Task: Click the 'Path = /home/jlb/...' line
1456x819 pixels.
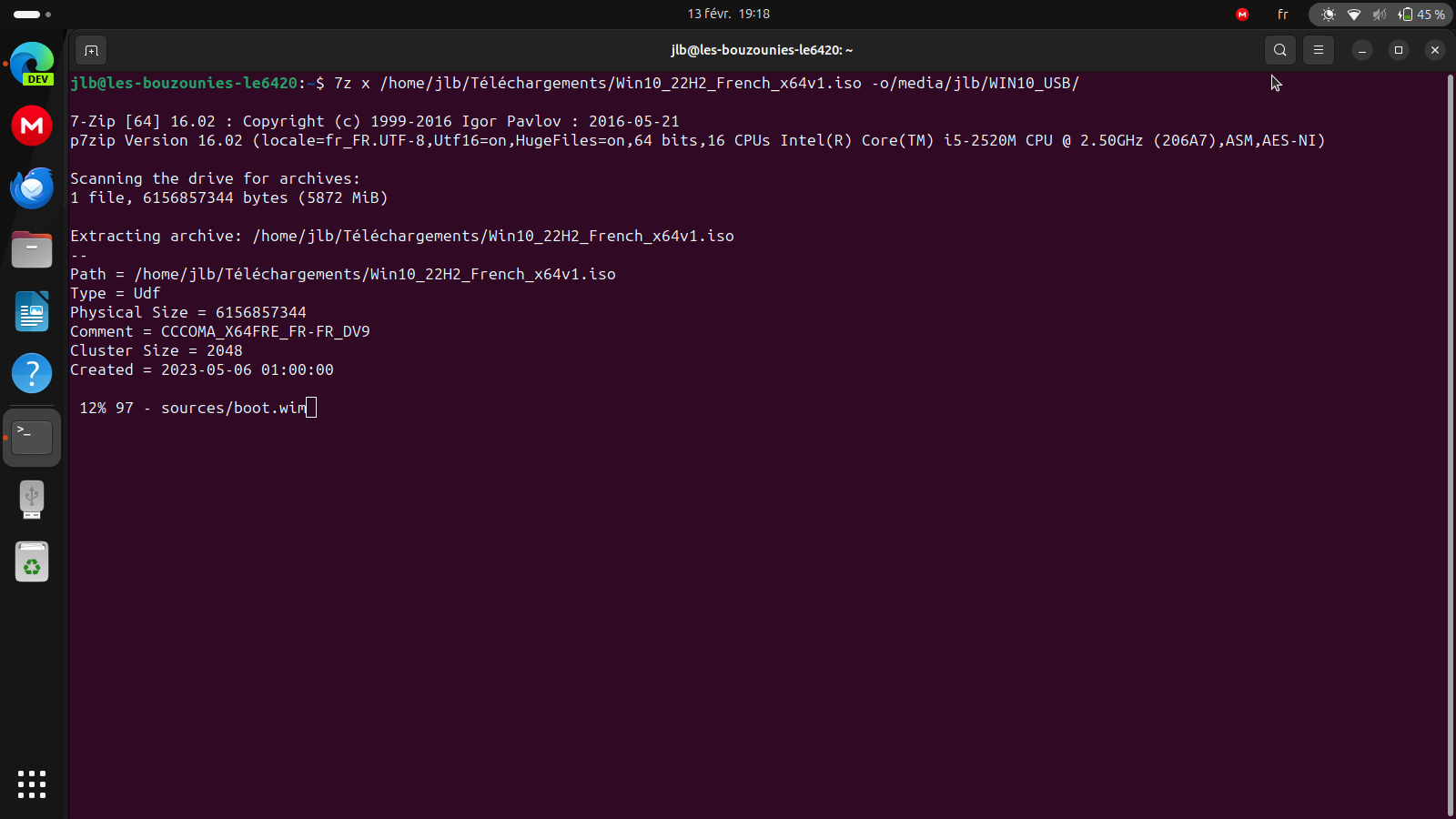Action: point(343,274)
